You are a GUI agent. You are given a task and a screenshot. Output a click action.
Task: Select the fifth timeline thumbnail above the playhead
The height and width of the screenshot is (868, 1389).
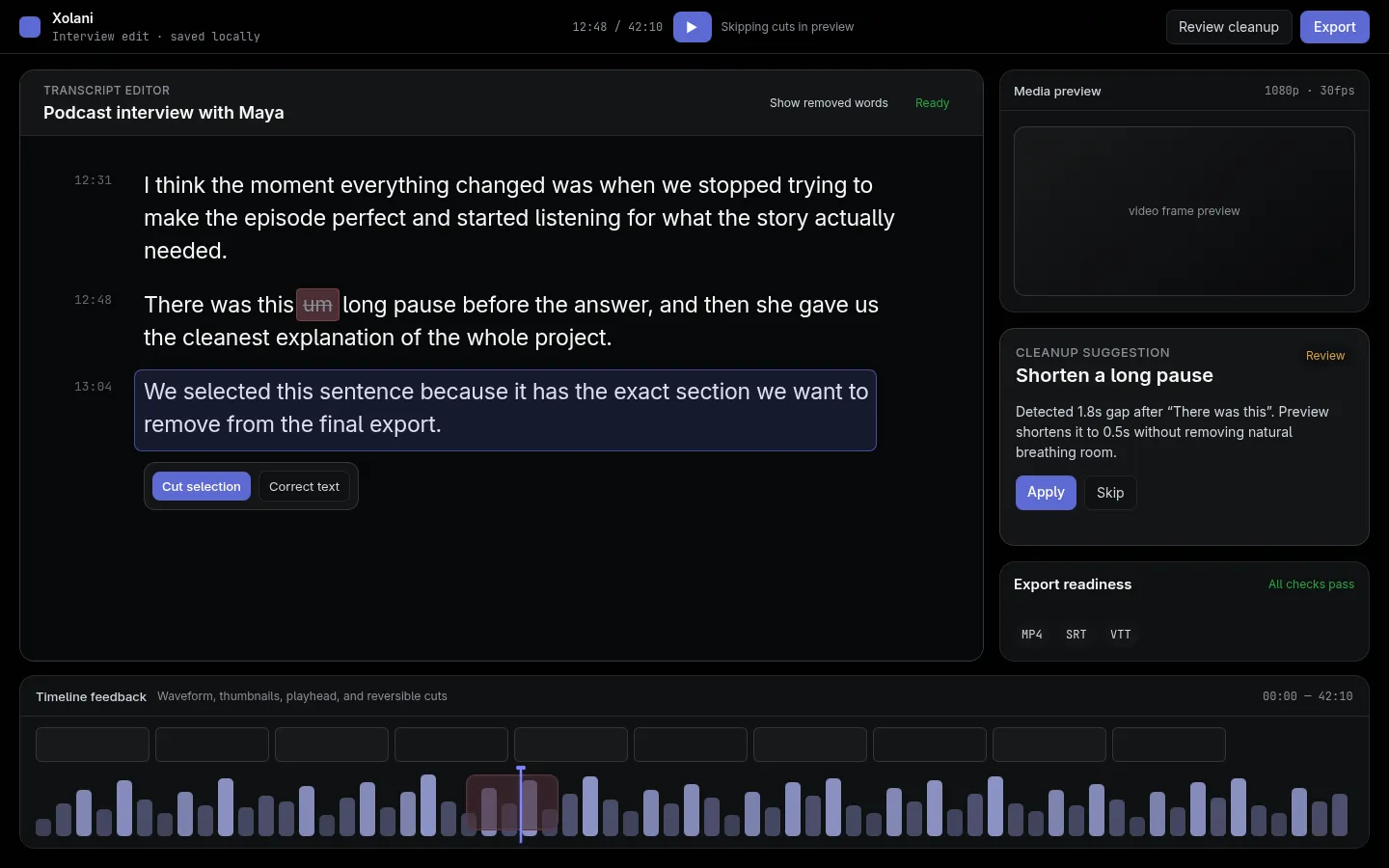pyautogui.click(x=571, y=745)
